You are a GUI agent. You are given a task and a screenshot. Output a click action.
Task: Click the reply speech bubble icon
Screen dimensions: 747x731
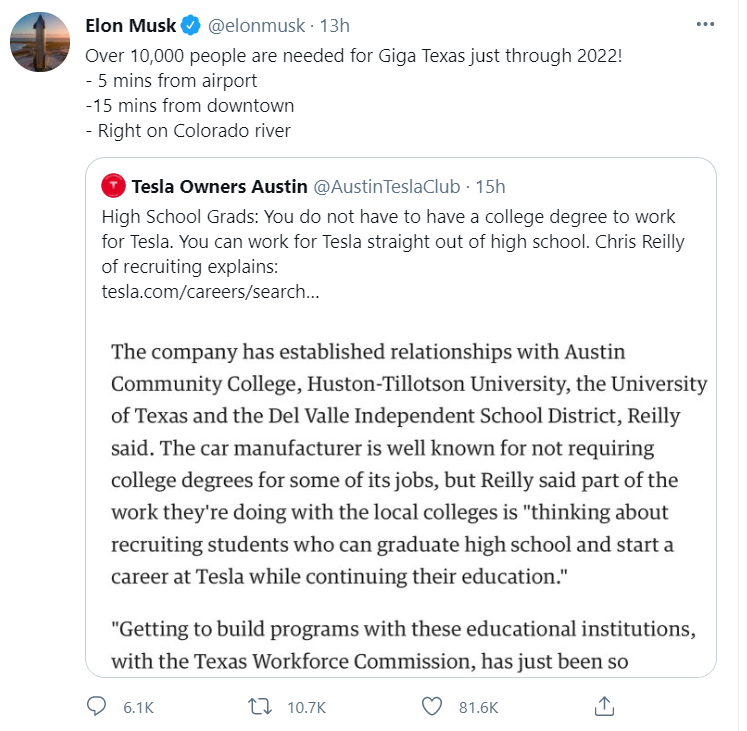point(96,707)
